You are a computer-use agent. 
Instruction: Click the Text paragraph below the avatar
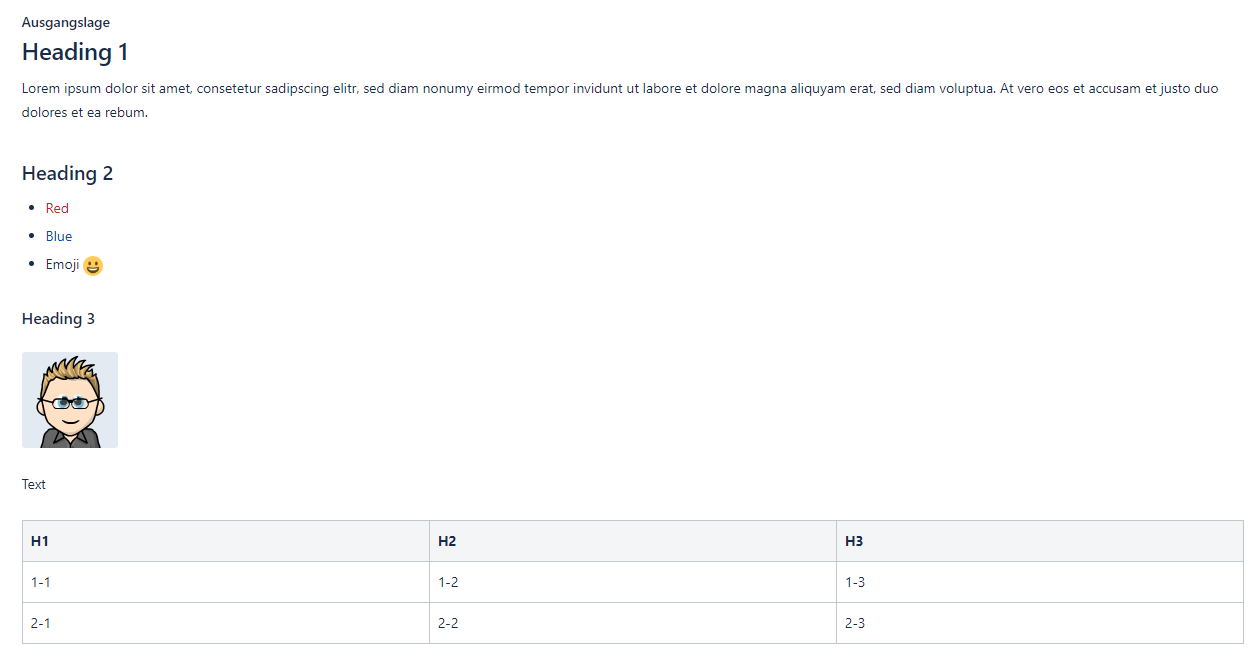click(x=34, y=484)
